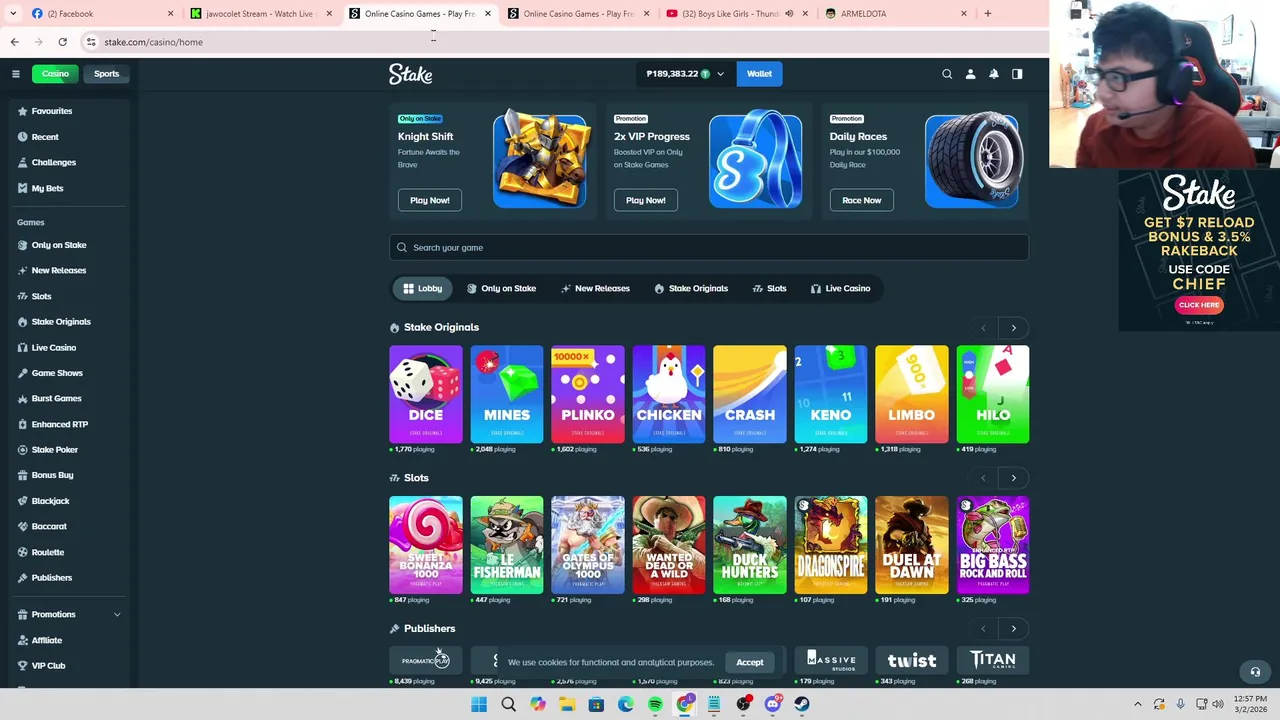Open a new browser tab
The image size is (1280, 720).
(987, 14)
